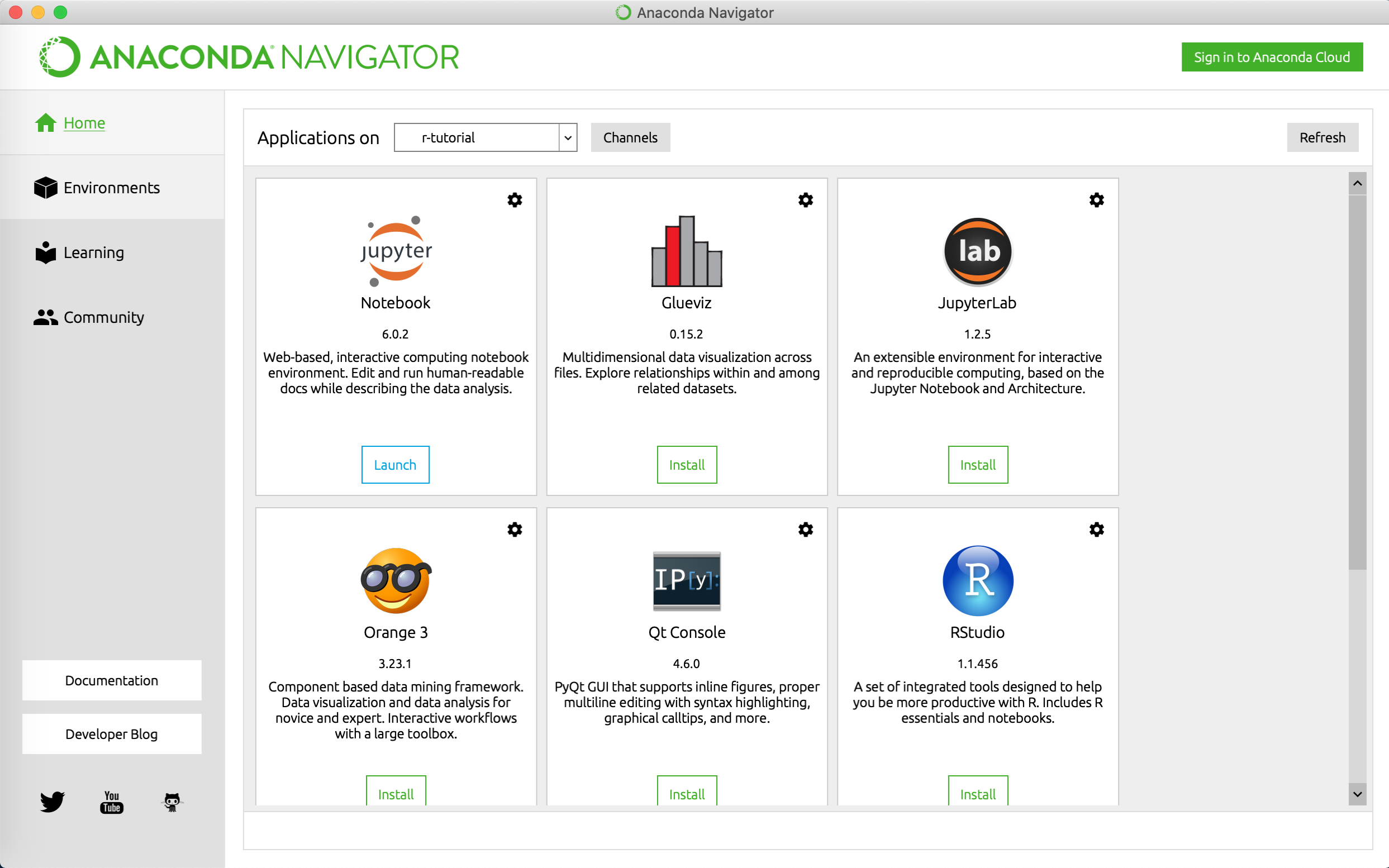Click Sign in to Anaconda Cloud
Image resolution: width=1389 pixels, height=868 pixels.
point(1271,57)
